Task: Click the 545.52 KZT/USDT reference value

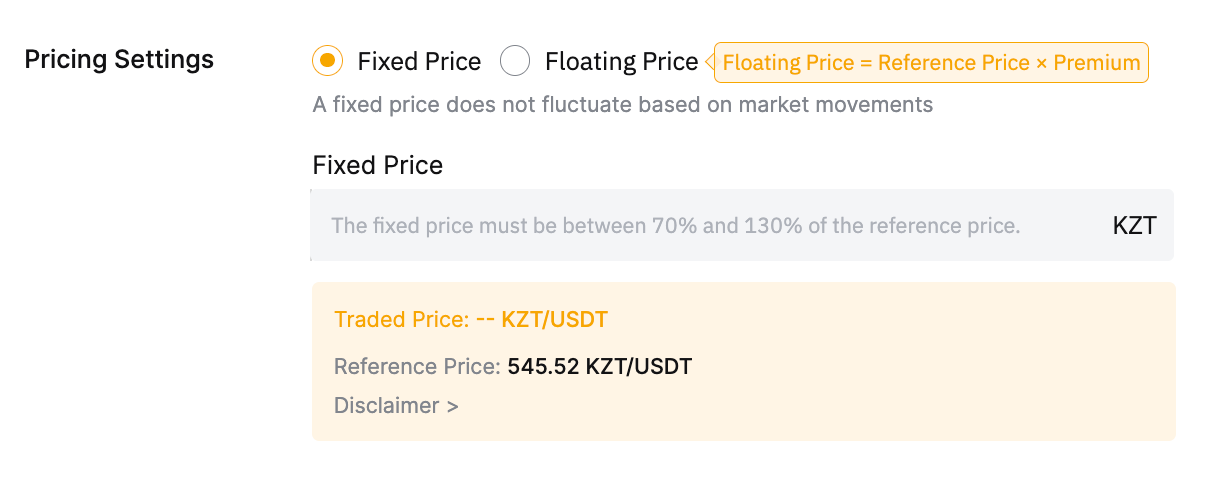Action: tap(599, 367)
